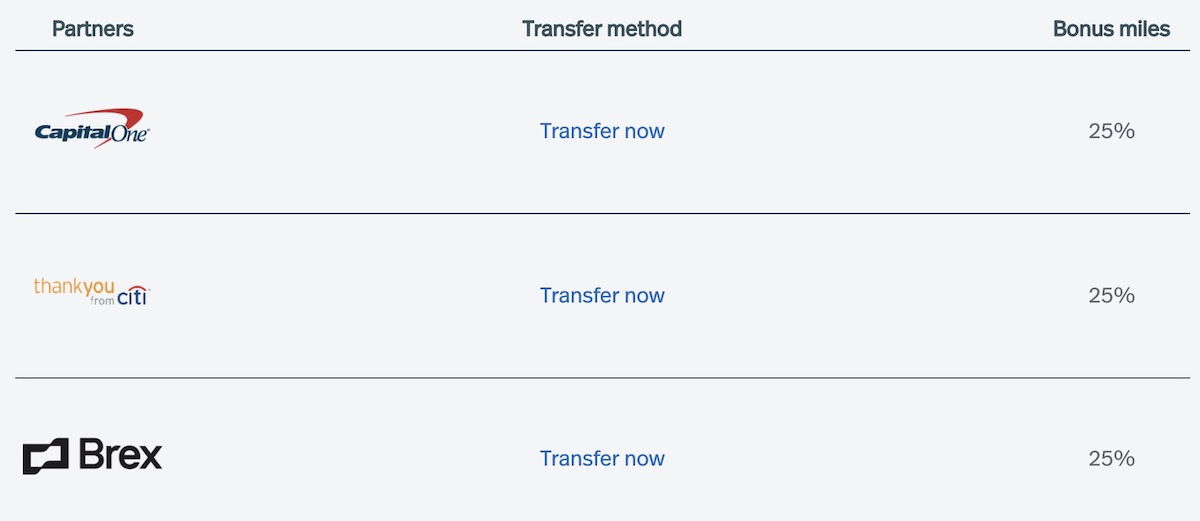Click the blue citi lettering
Viewport: 1200px width, 521px height.
coord(134,296)
